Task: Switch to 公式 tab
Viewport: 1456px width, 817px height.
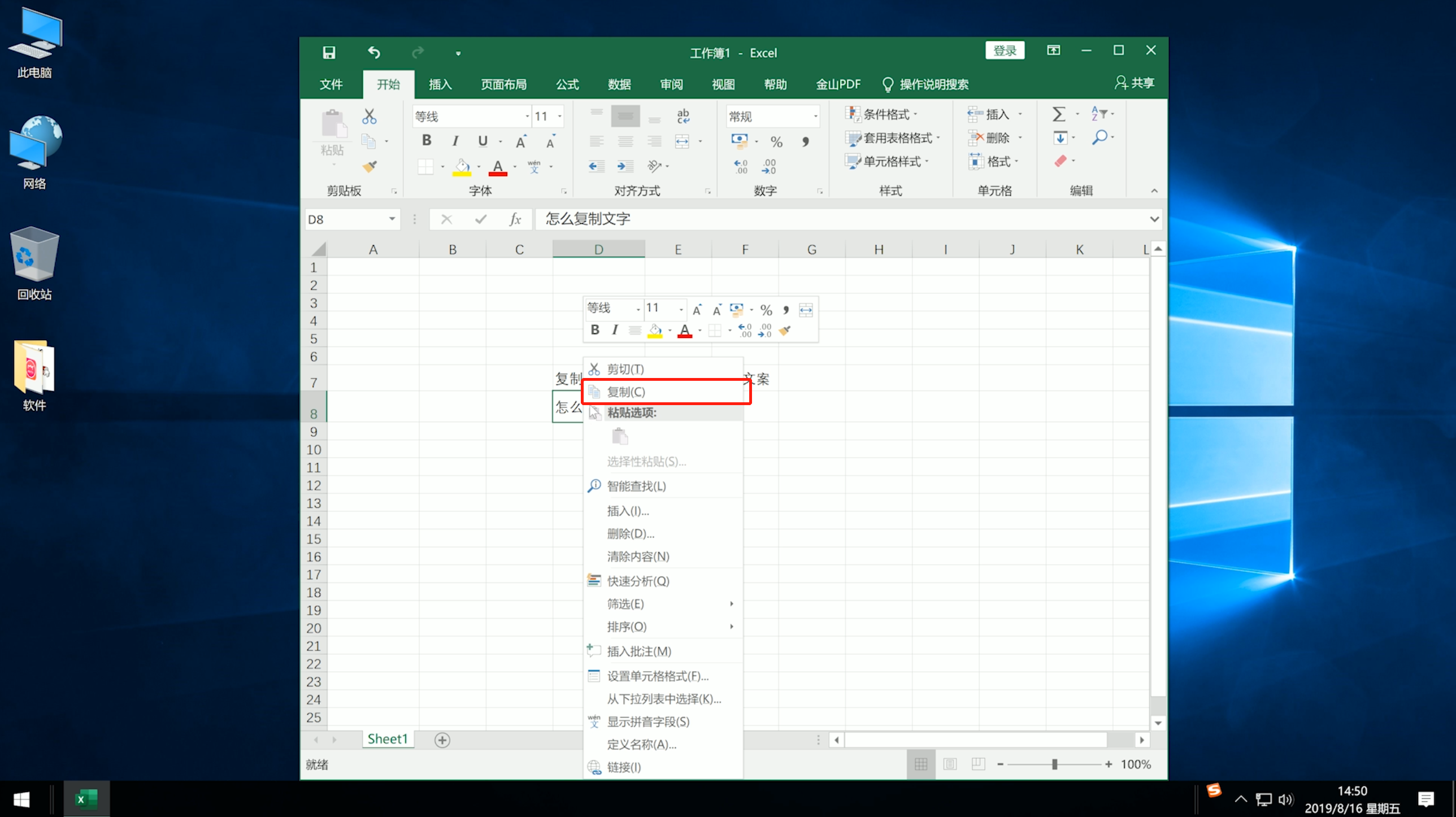Action: tap(567, 85)
